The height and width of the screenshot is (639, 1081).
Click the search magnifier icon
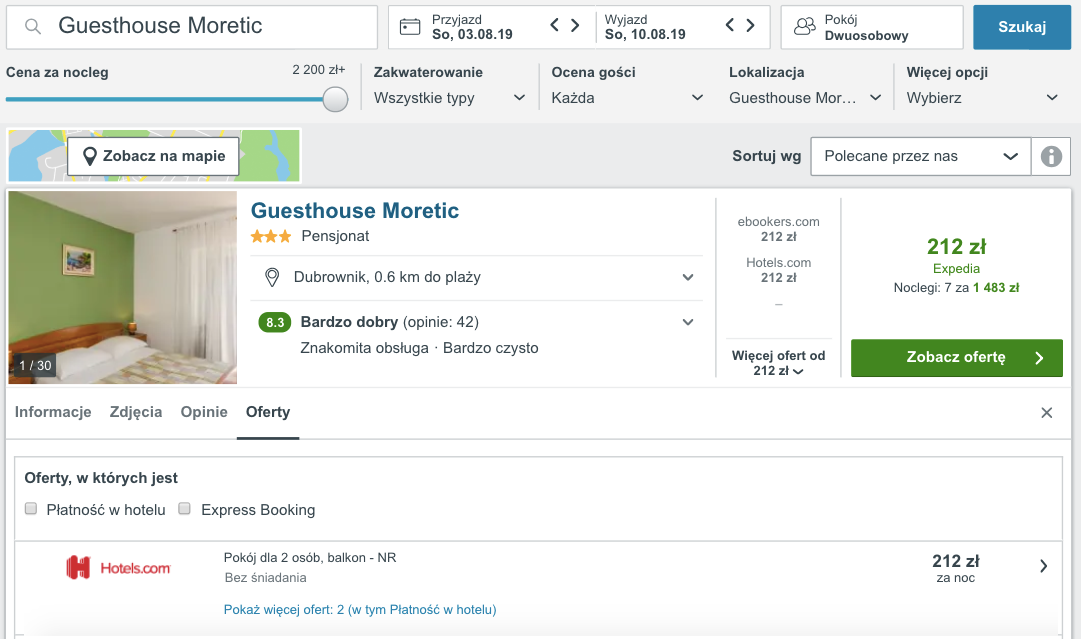[x=32, y=27]
